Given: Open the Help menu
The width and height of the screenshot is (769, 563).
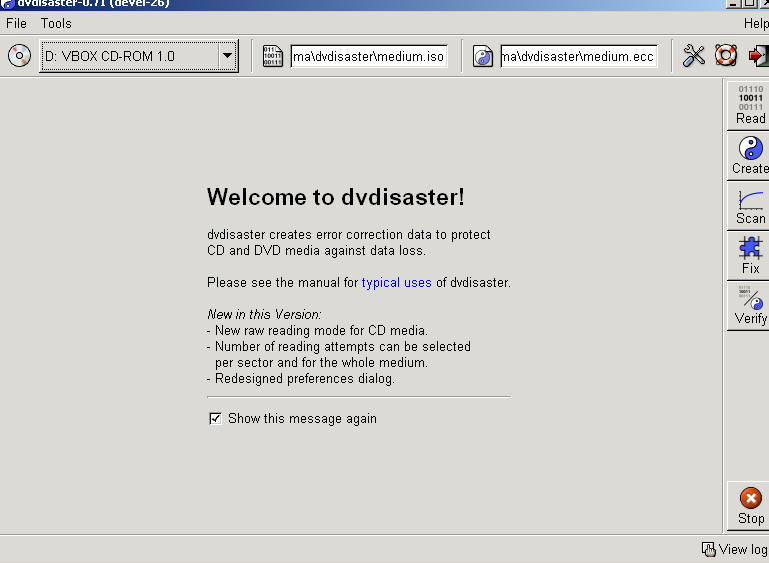Looking at the screenshot, I should (756, 23).
